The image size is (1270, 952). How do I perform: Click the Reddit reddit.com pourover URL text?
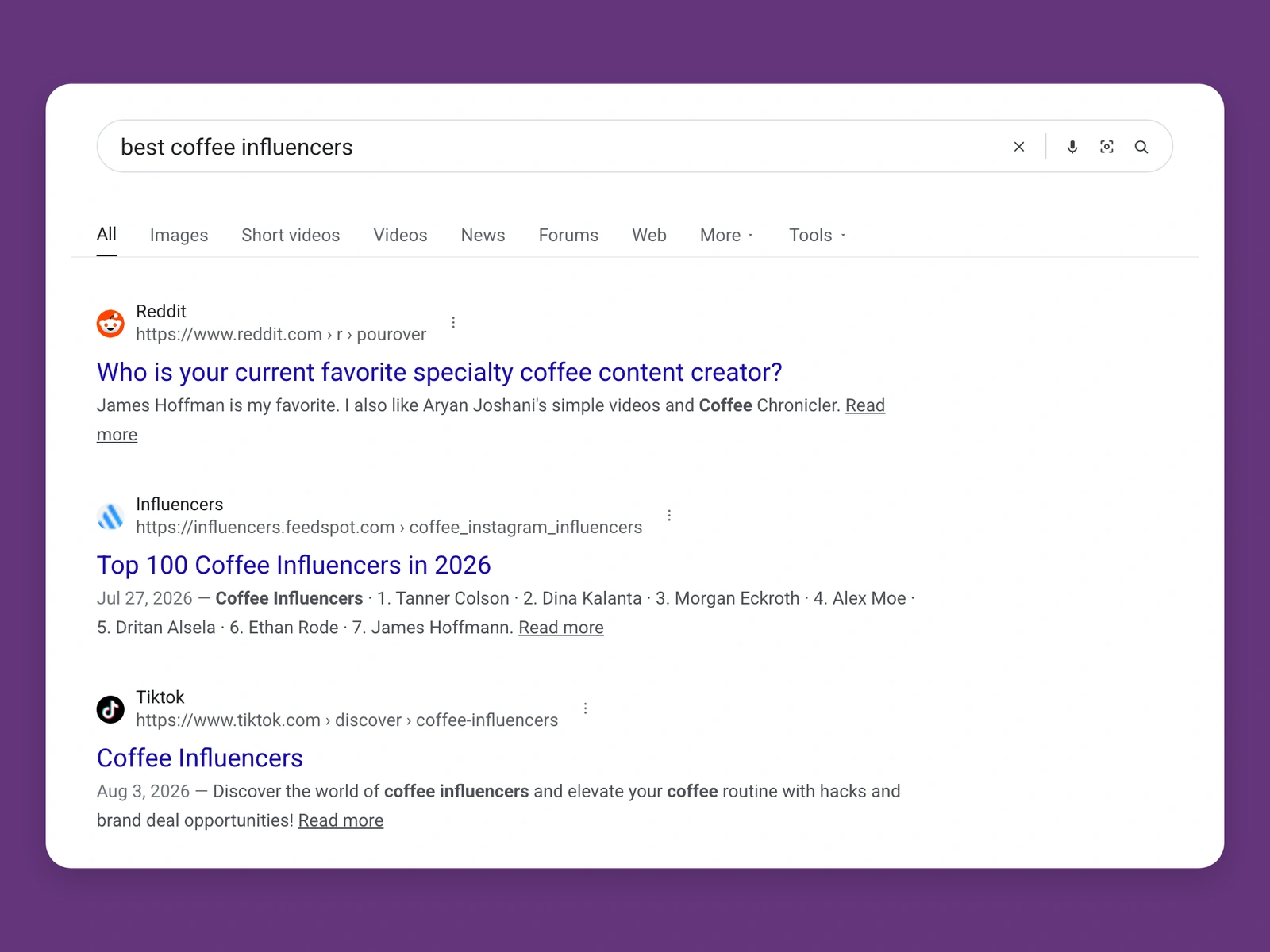click(x=281, y=334)
